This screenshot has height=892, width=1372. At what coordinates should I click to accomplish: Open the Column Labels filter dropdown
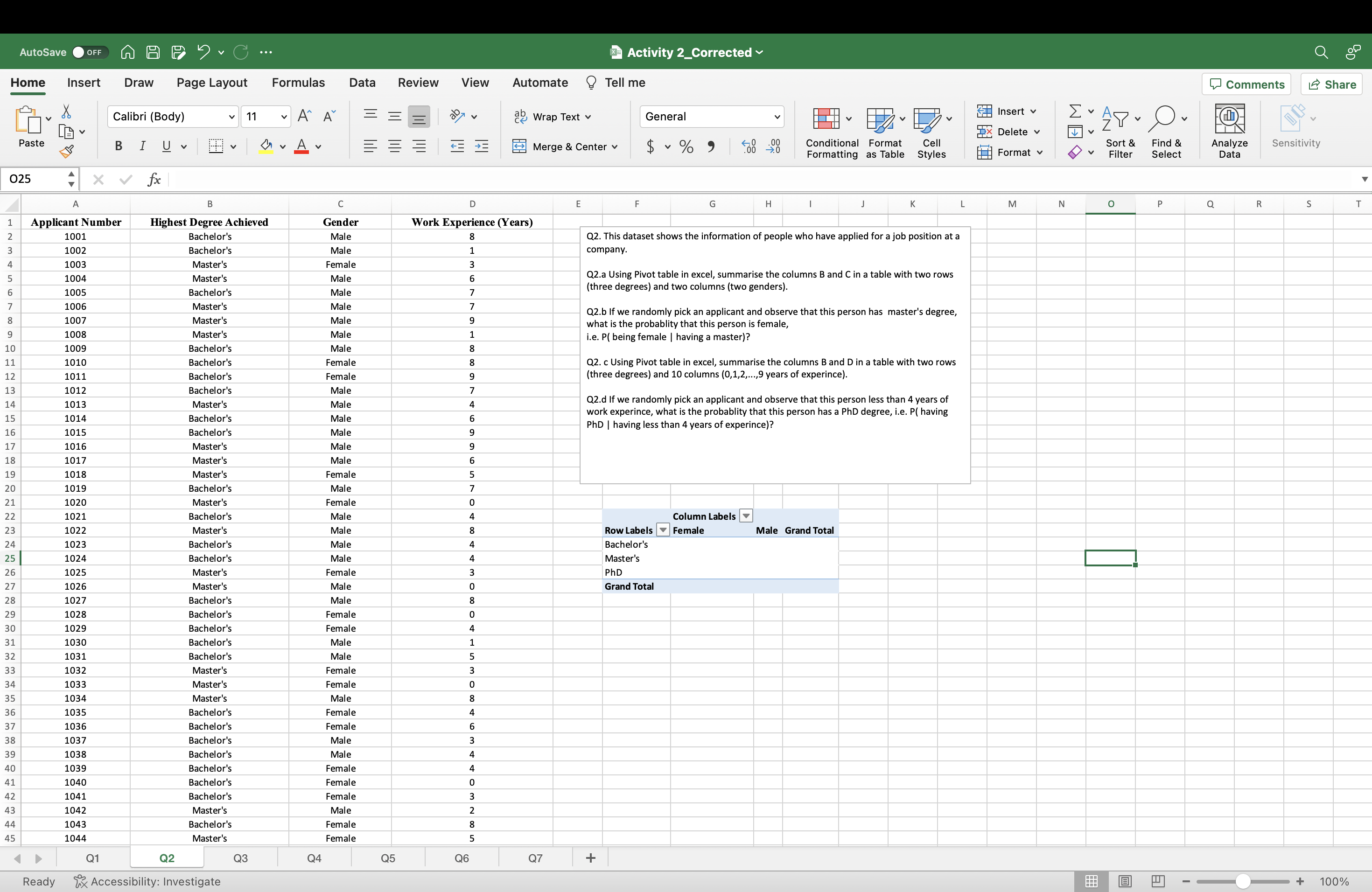pos(746,516)
